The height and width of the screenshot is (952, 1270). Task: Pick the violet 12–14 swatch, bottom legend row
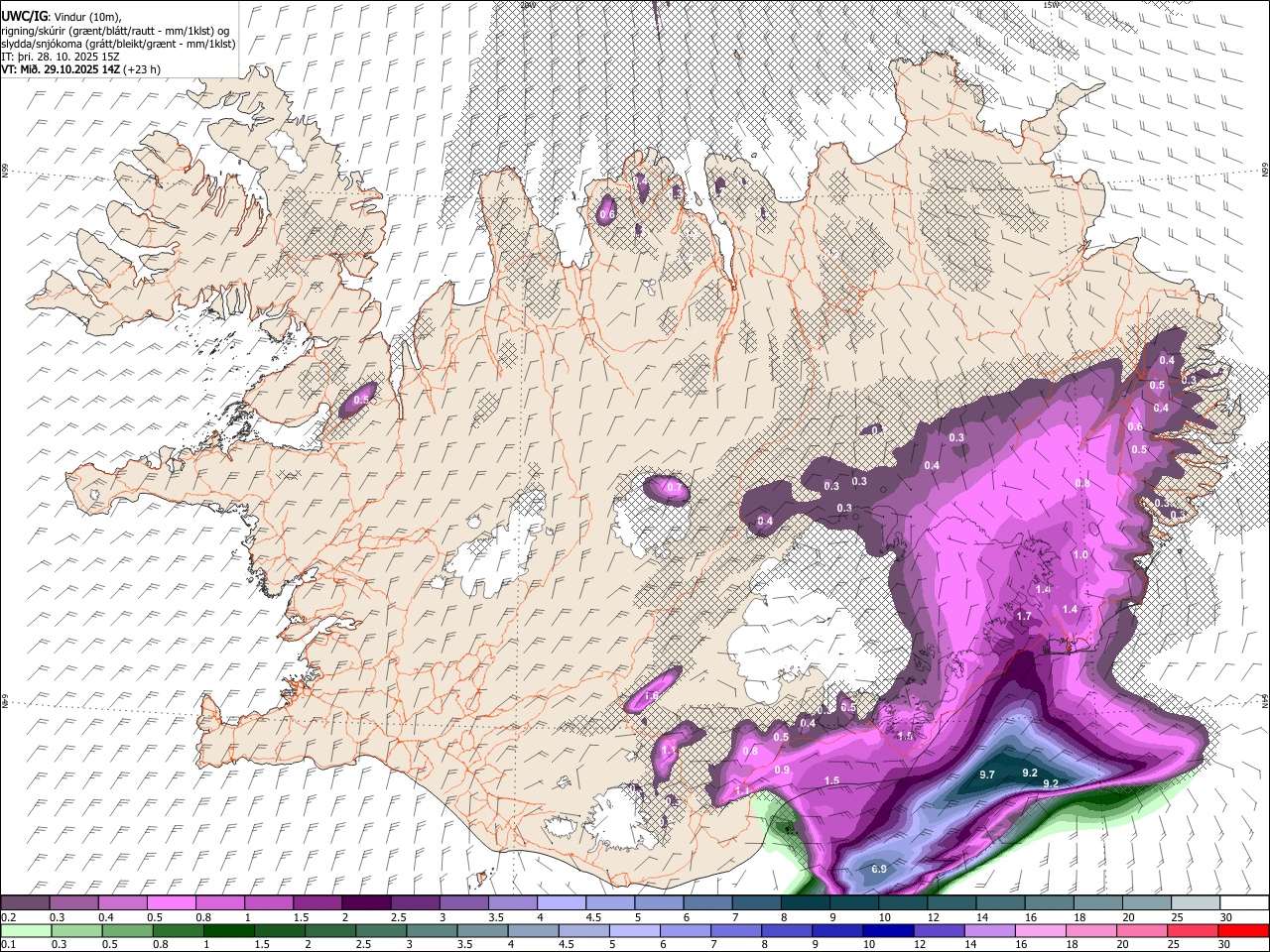coord(938,930)
